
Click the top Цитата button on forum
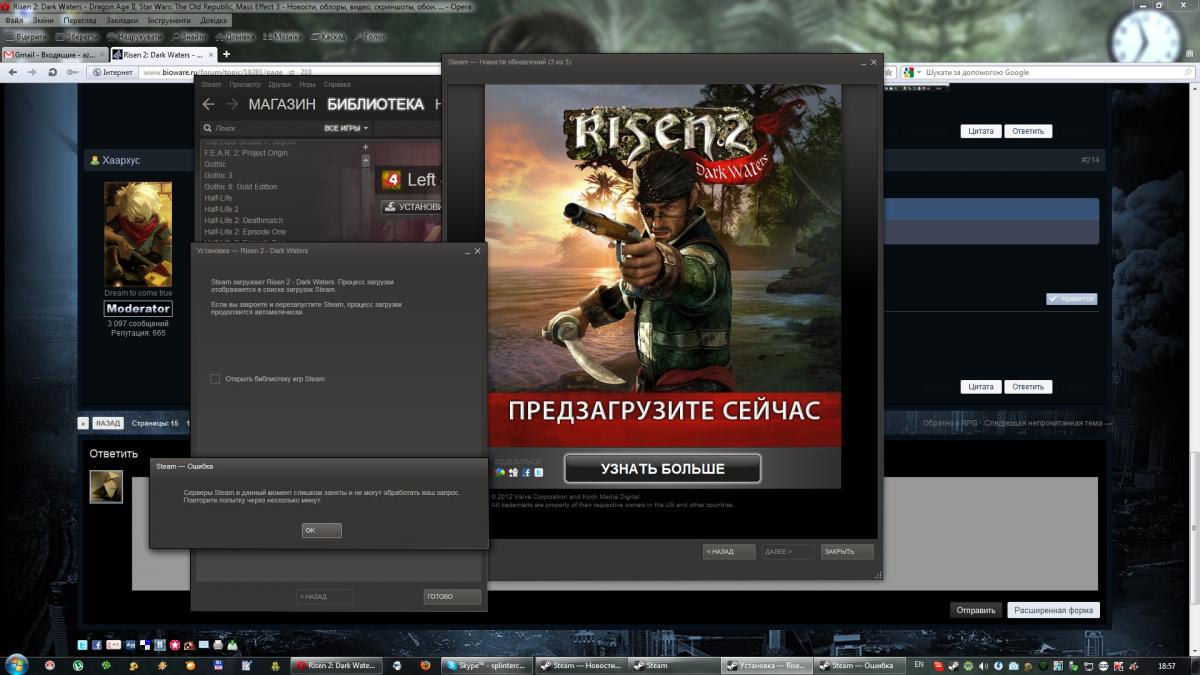[x=982, y=131]
